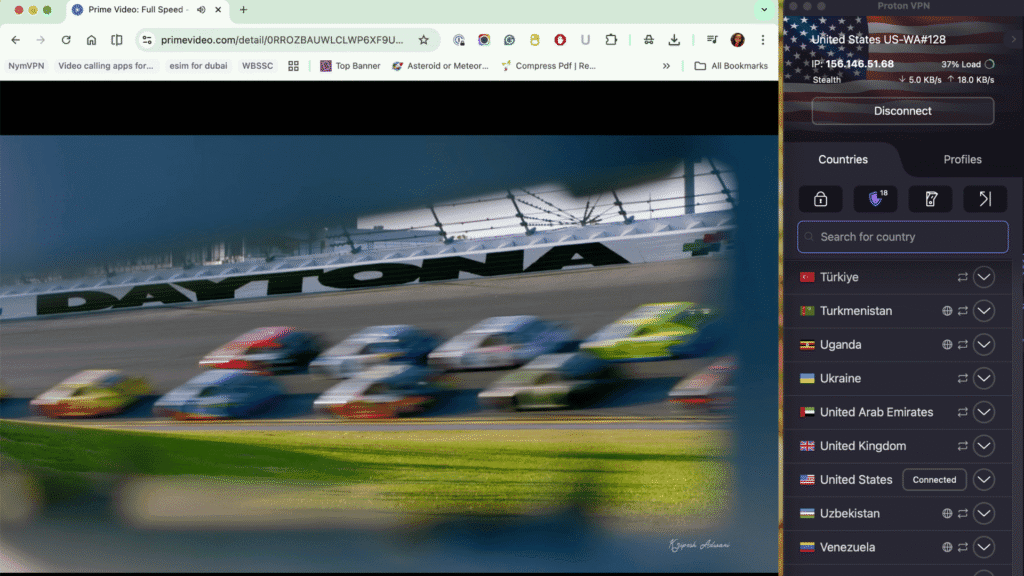Toggle Chrome side panel icon
This screenshot has height=576, width=1024.
(117, 40)
